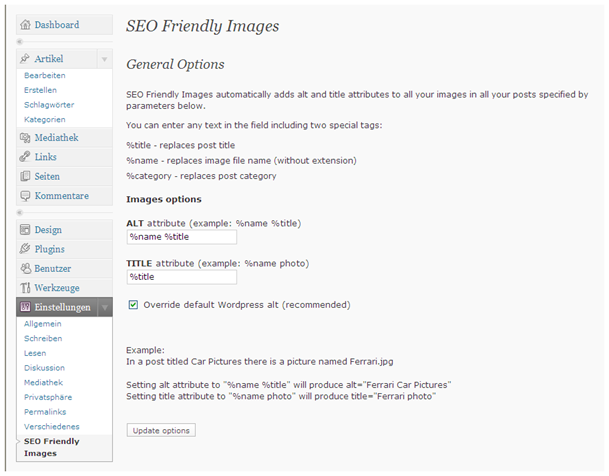Click the '%name - replaces image file name' line
Viewport: 609px width, 476px height.
[241, 161]
